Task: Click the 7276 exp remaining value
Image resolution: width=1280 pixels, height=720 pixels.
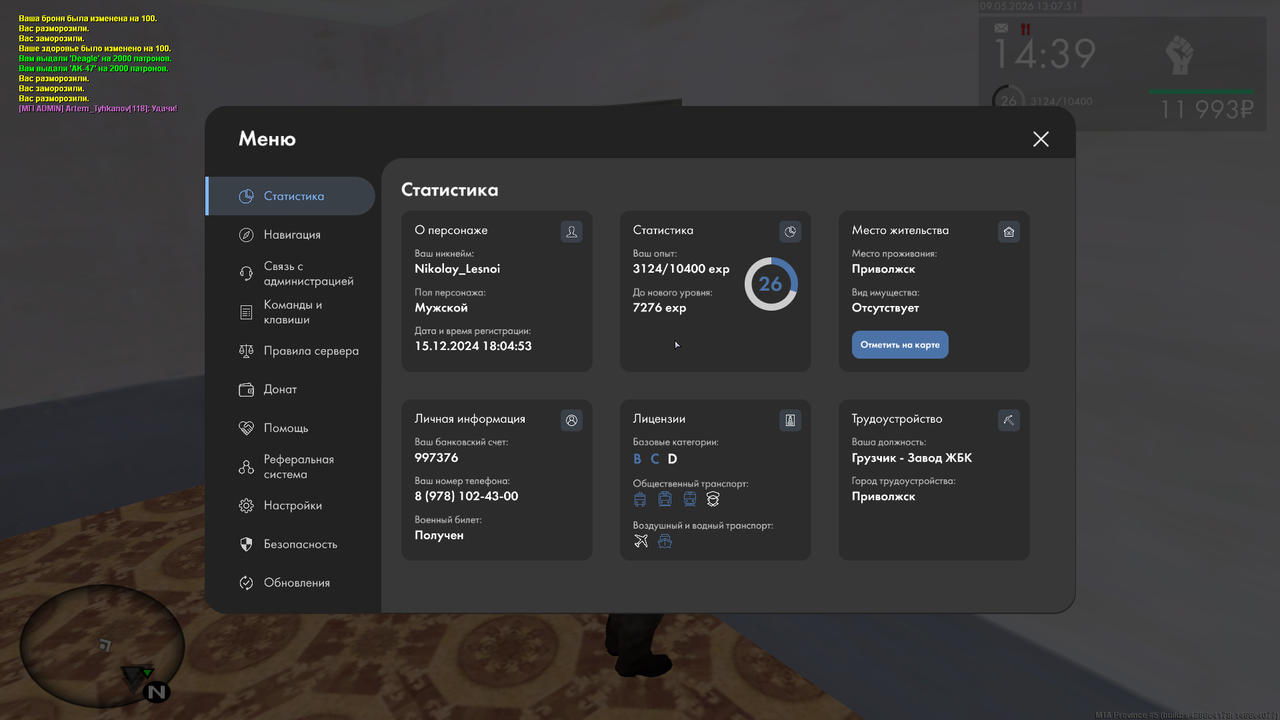Action: point(659,308)
